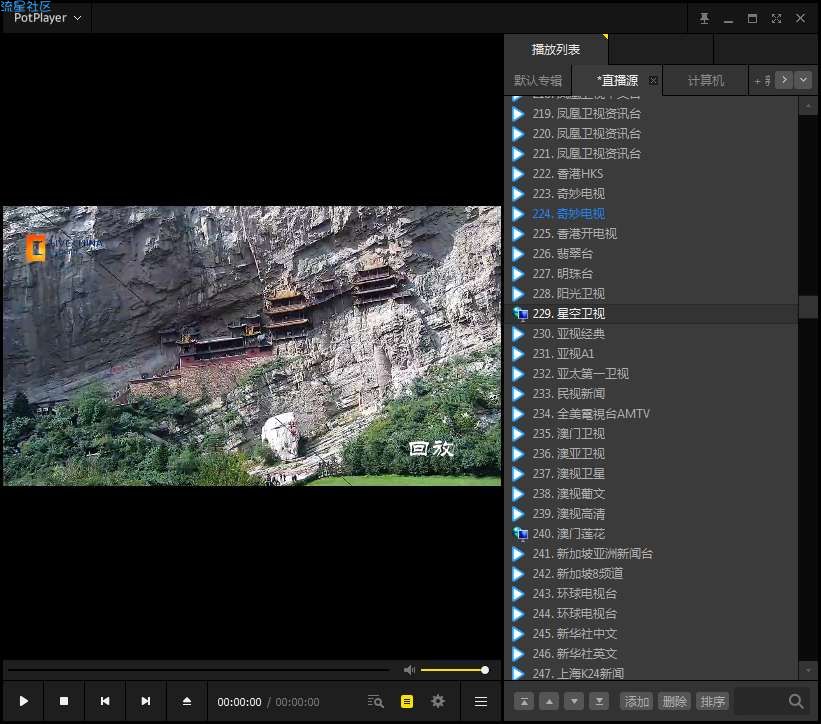
Task: Pin the window on top
Action: coord(705,18)
